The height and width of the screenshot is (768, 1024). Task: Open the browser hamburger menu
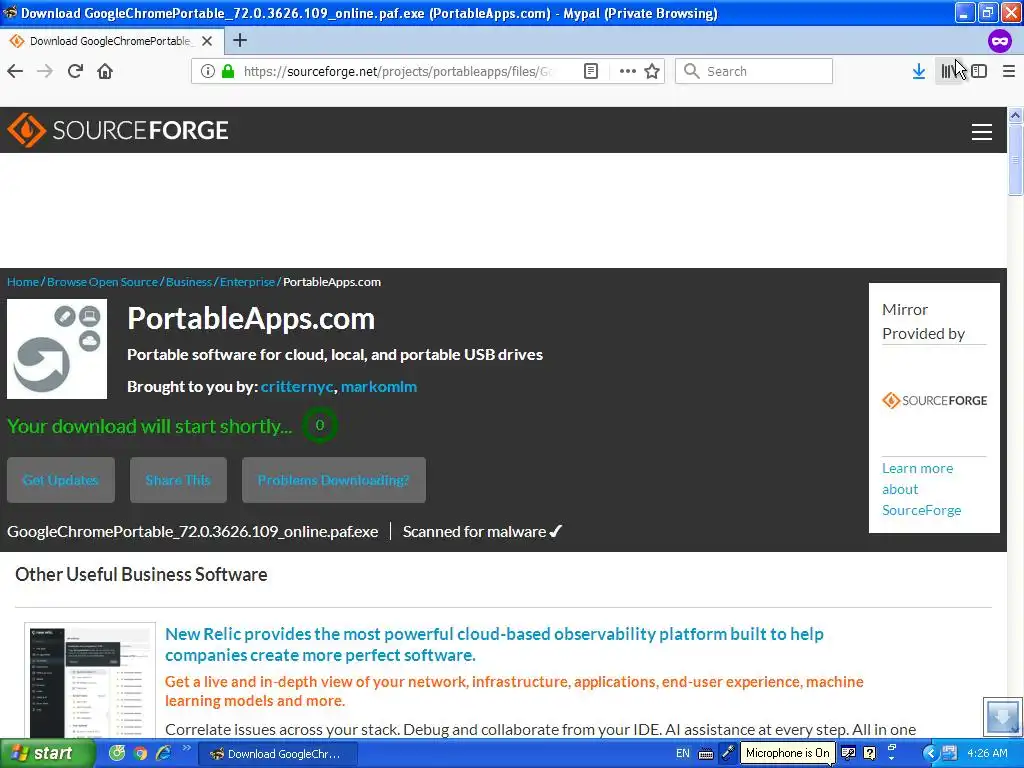(1009, 71)
